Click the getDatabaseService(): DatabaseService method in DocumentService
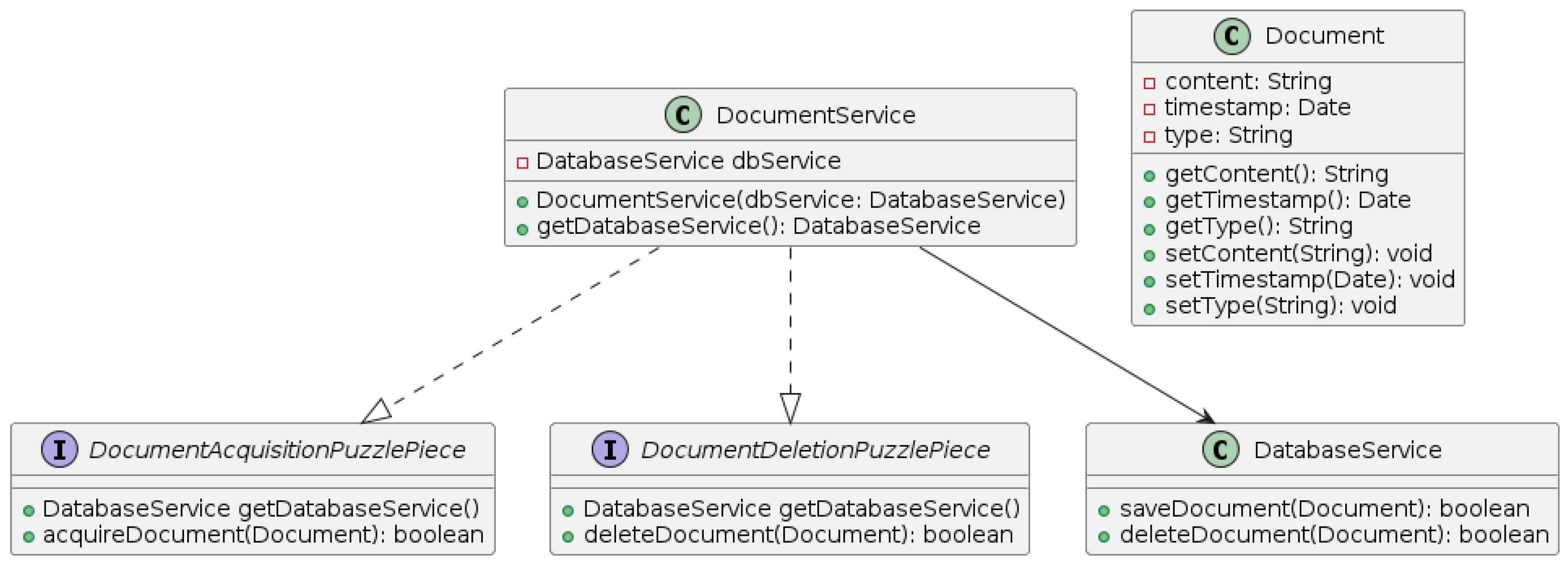 [x=758, y=226]
